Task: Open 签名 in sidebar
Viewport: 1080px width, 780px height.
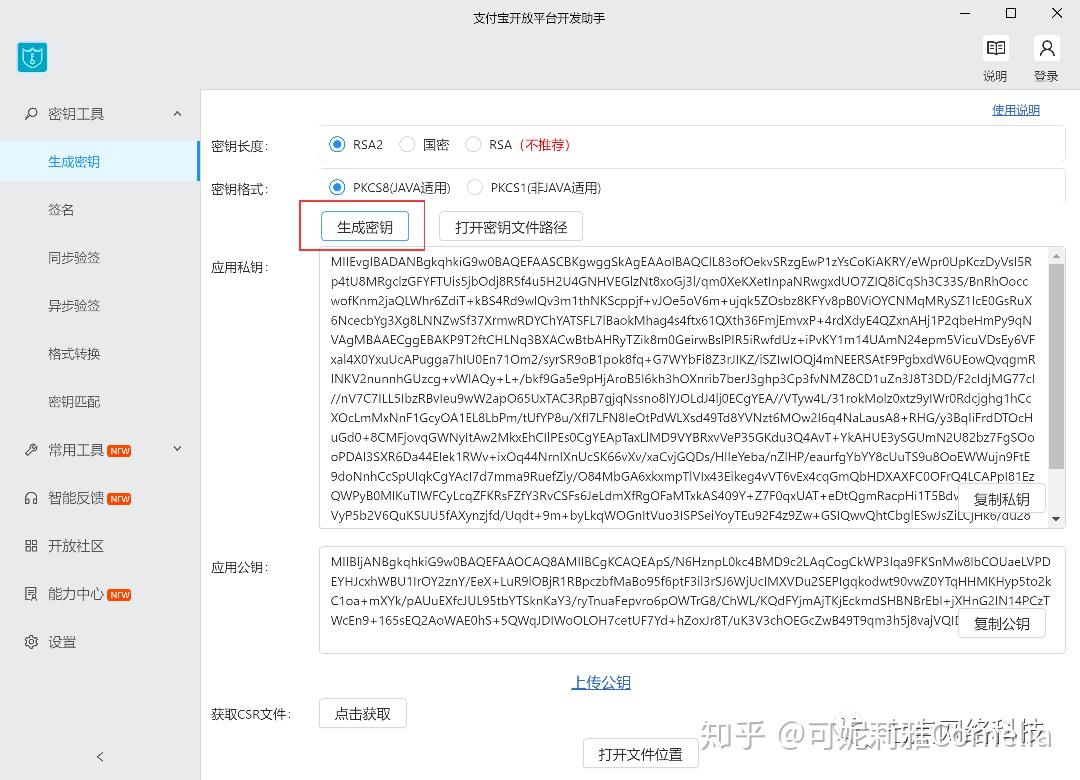Action: click(61, 209)
